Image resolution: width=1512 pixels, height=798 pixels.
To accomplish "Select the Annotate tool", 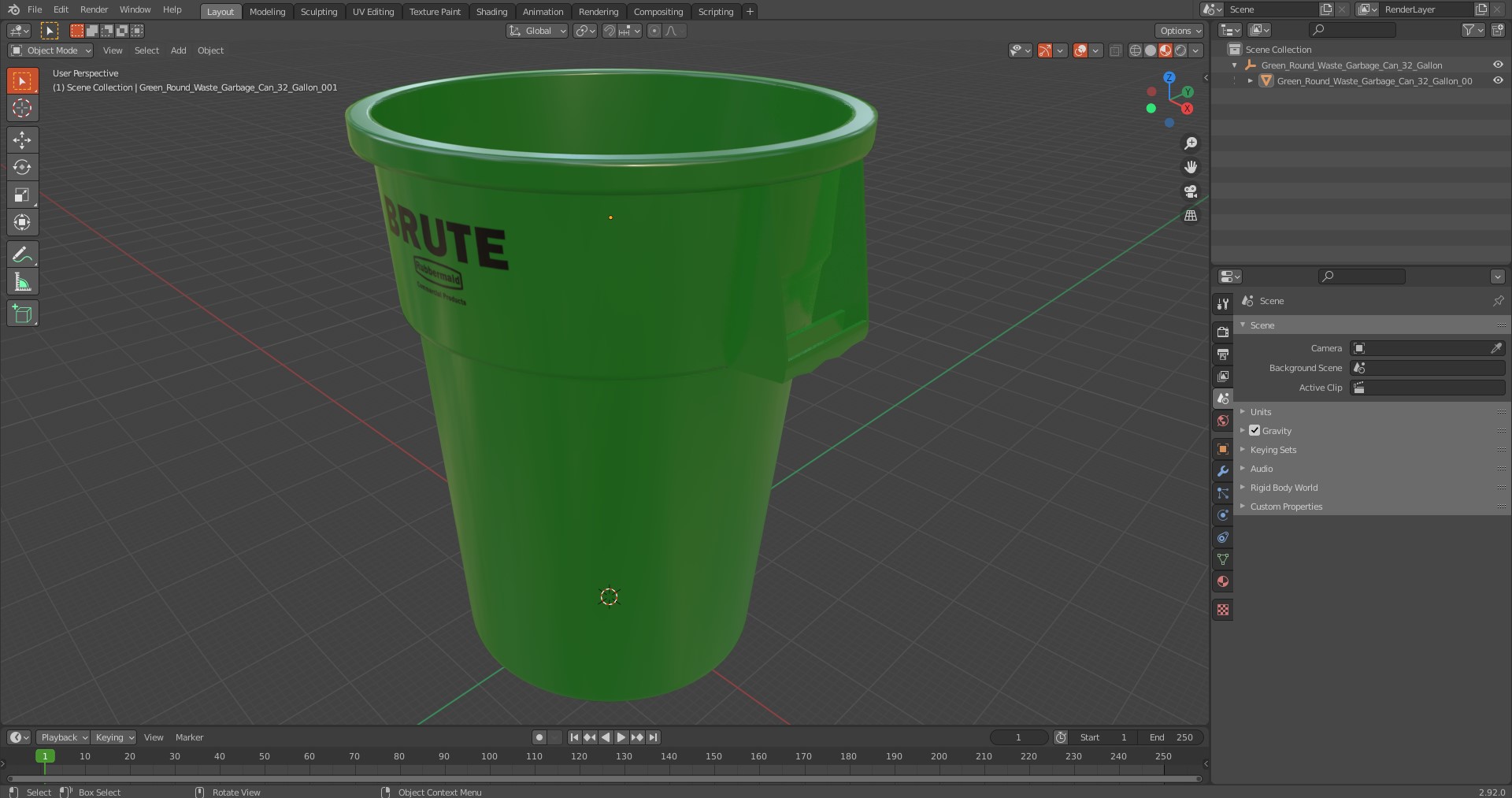I will 22,254.
